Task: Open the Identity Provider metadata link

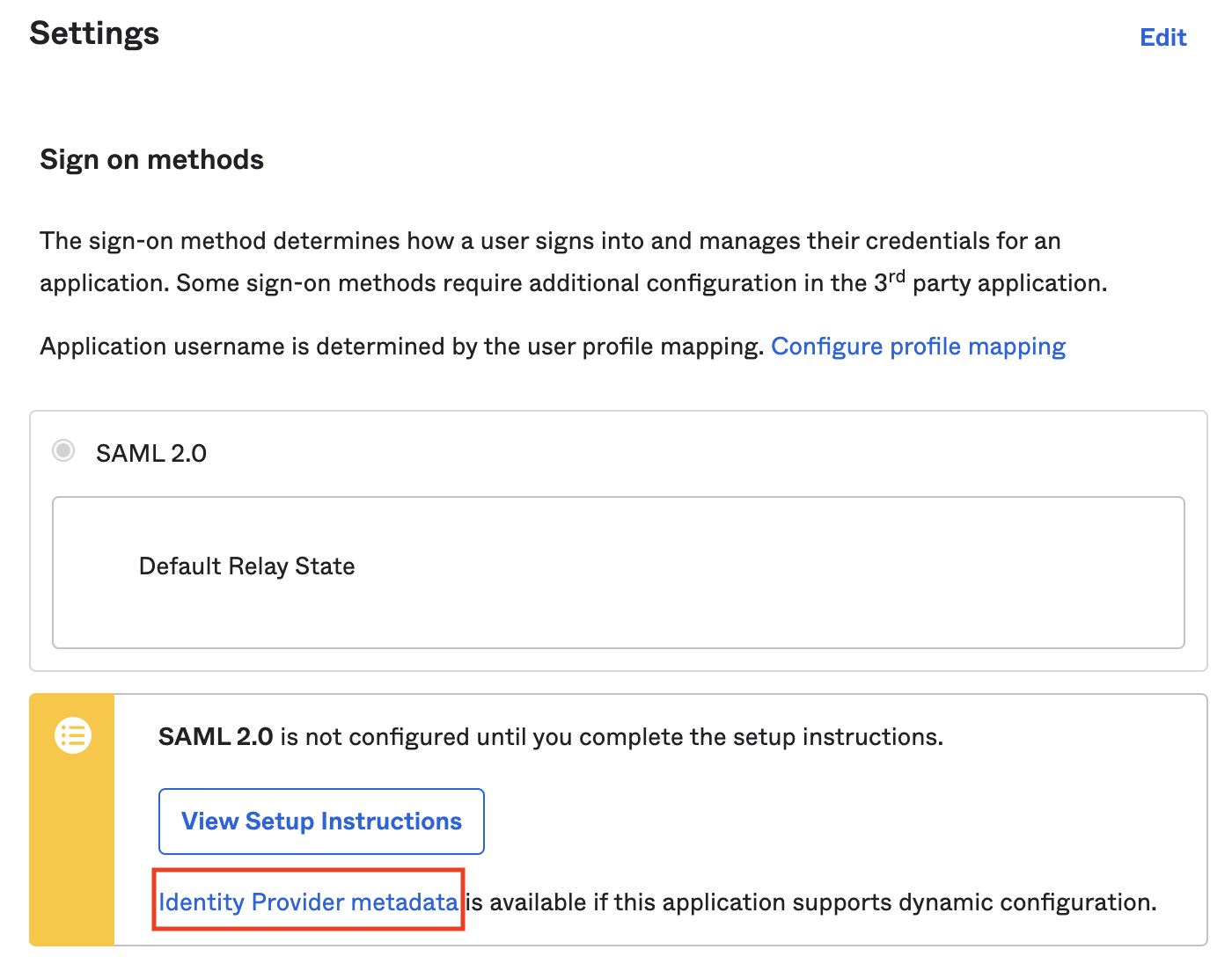Action: pos(308,902)
